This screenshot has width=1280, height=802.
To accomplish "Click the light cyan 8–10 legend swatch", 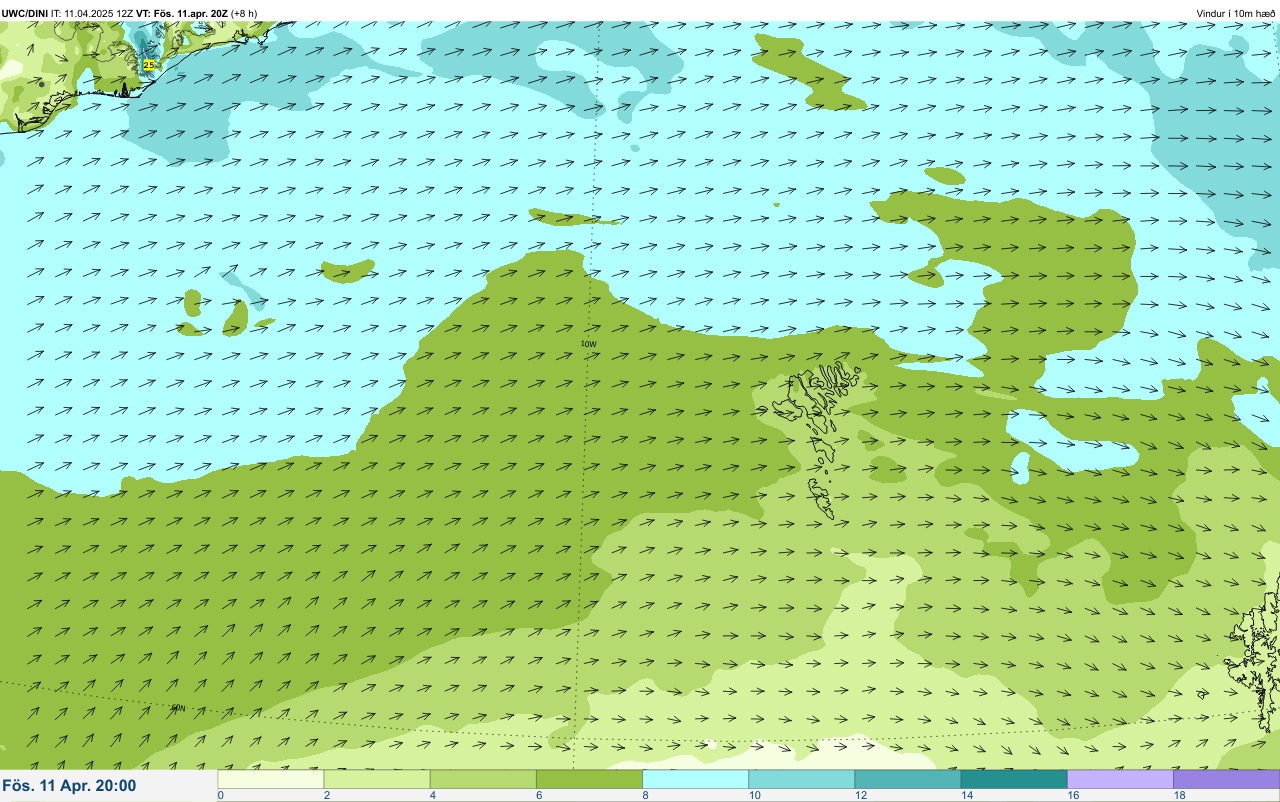I will pyautogui.click(x=695, y=779).
